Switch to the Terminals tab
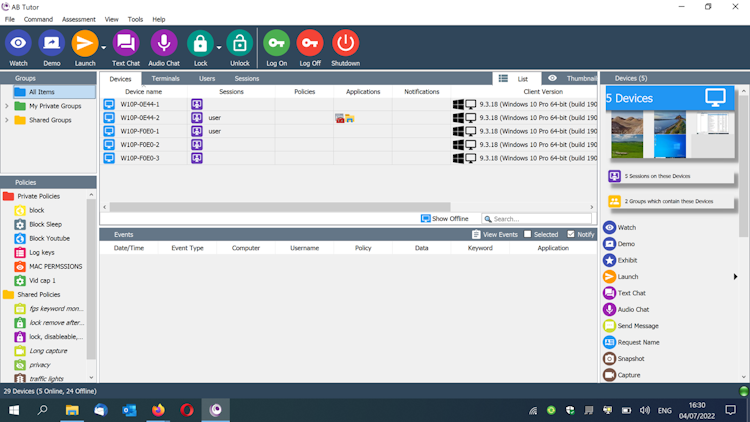Image resolution: width=750 pixels, height=422 pixels. pos(165,78)
